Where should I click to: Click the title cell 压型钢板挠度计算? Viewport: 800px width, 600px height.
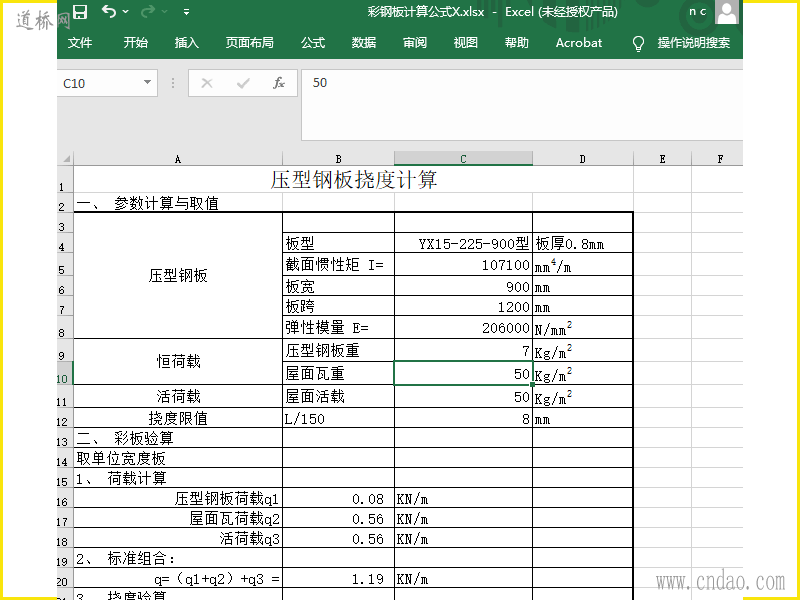[354, 180]
